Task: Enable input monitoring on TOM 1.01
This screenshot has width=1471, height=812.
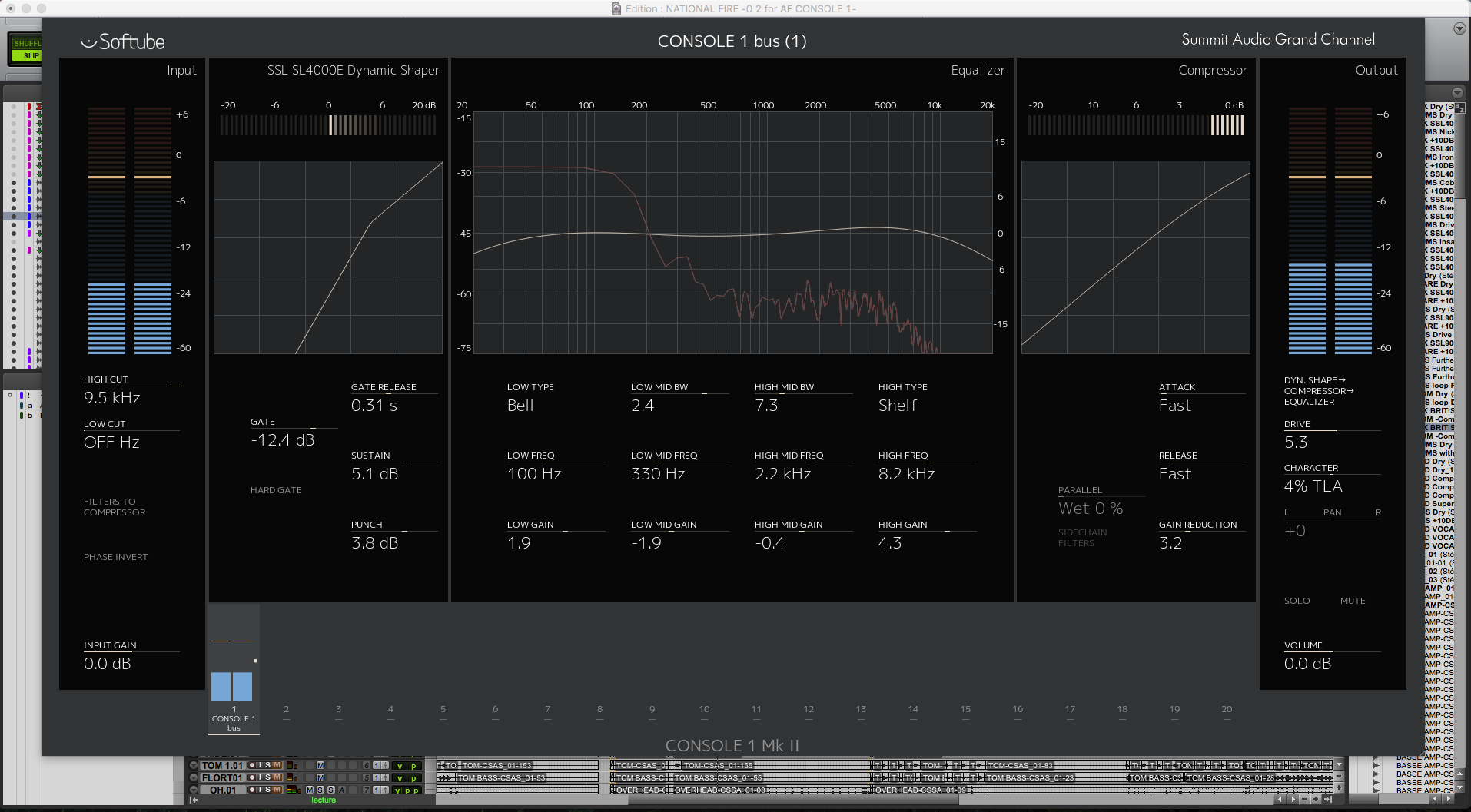Action: click(x=260, y=765)
